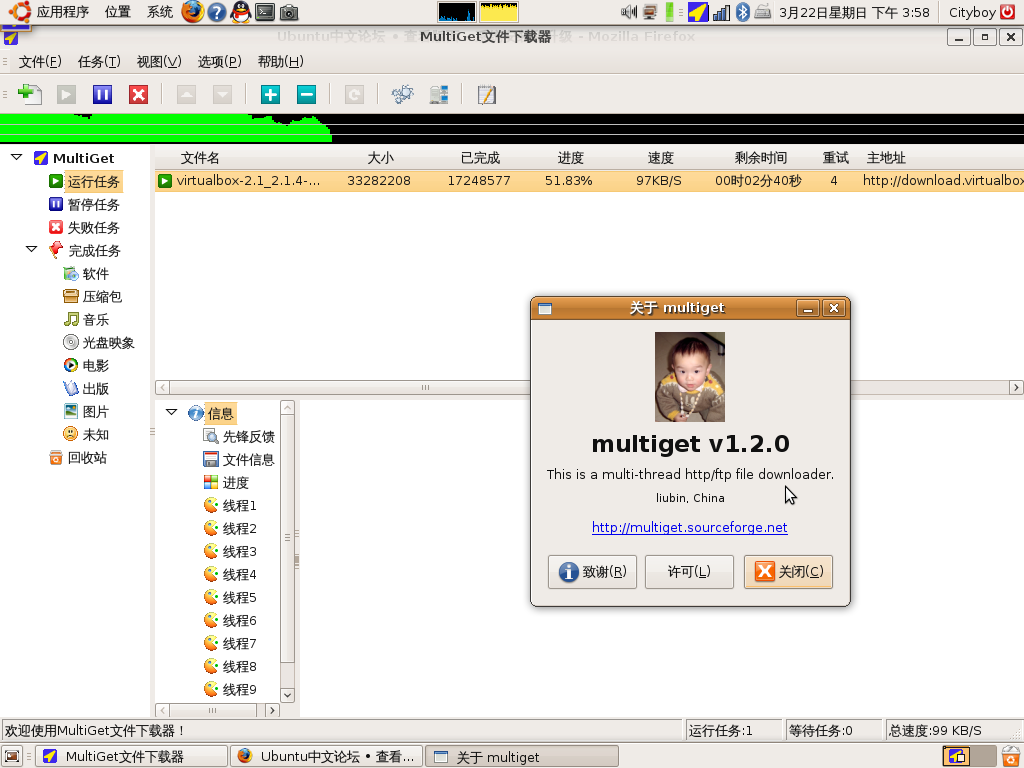Screen dimensions: 1024x768
Task: Add a new download task from toolbar
Action: pyautogui.click(x=29, y=95)
